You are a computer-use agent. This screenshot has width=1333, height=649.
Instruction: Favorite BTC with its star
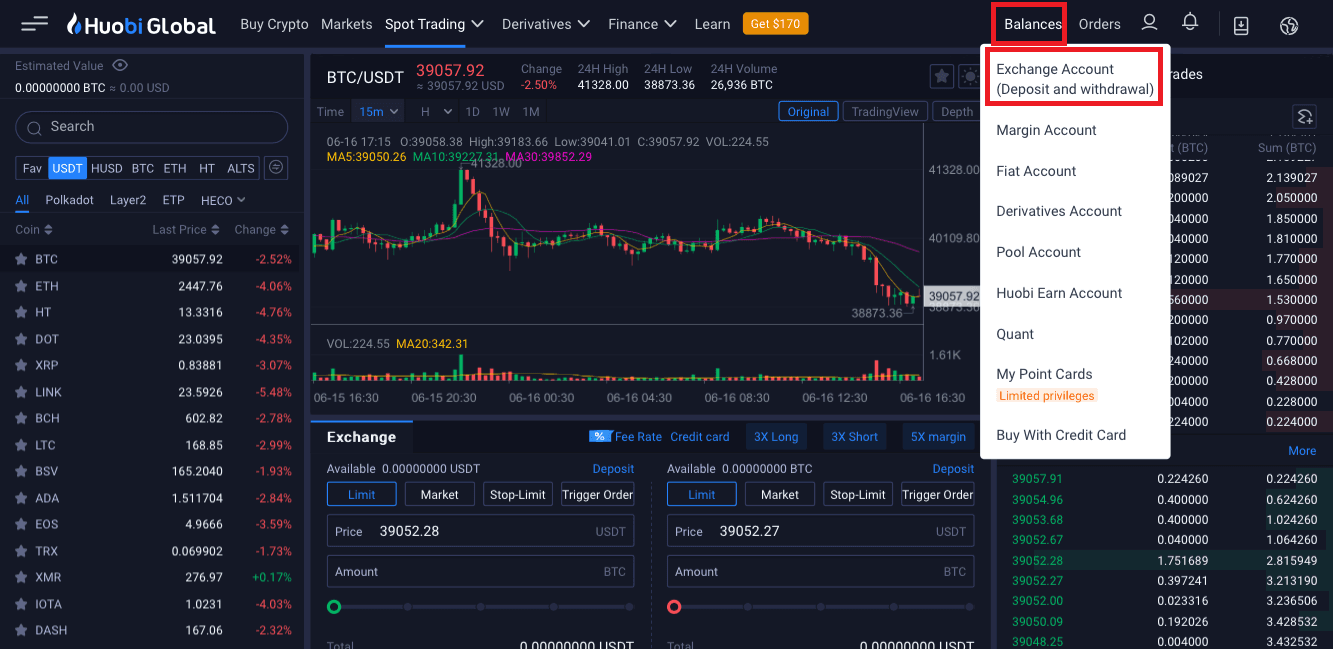21,259
